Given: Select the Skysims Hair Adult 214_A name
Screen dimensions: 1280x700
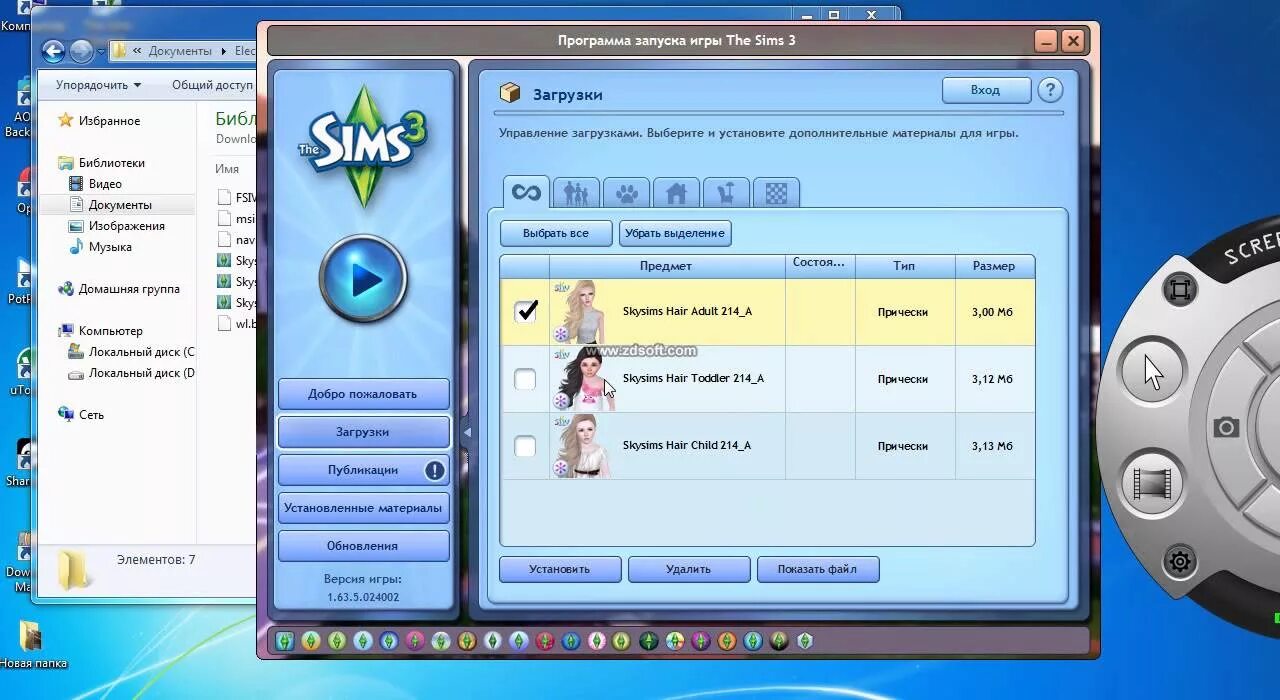Looking at the screenshot, I should [687, 311].
